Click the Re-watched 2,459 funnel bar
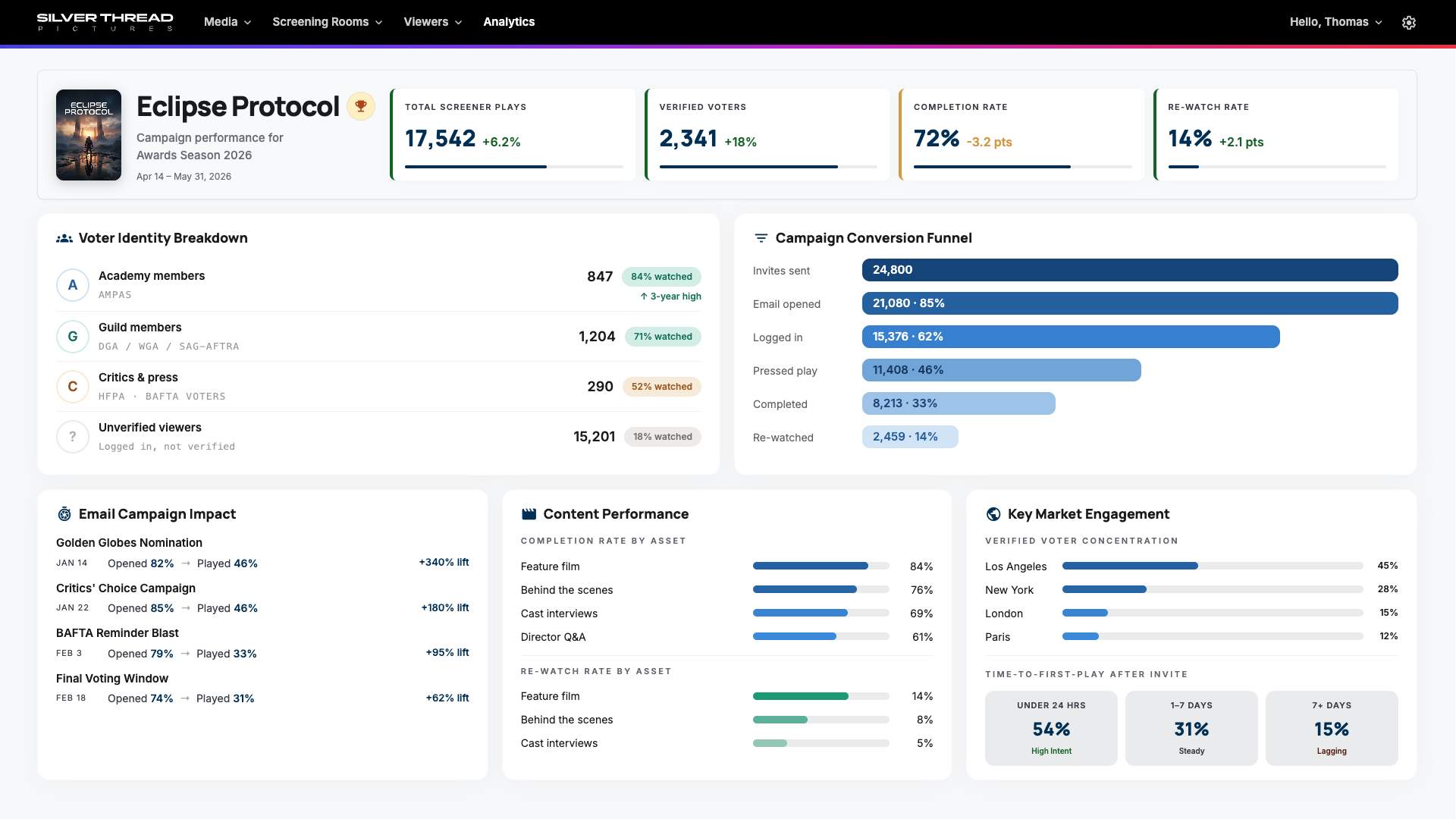 tap(910, 437)
